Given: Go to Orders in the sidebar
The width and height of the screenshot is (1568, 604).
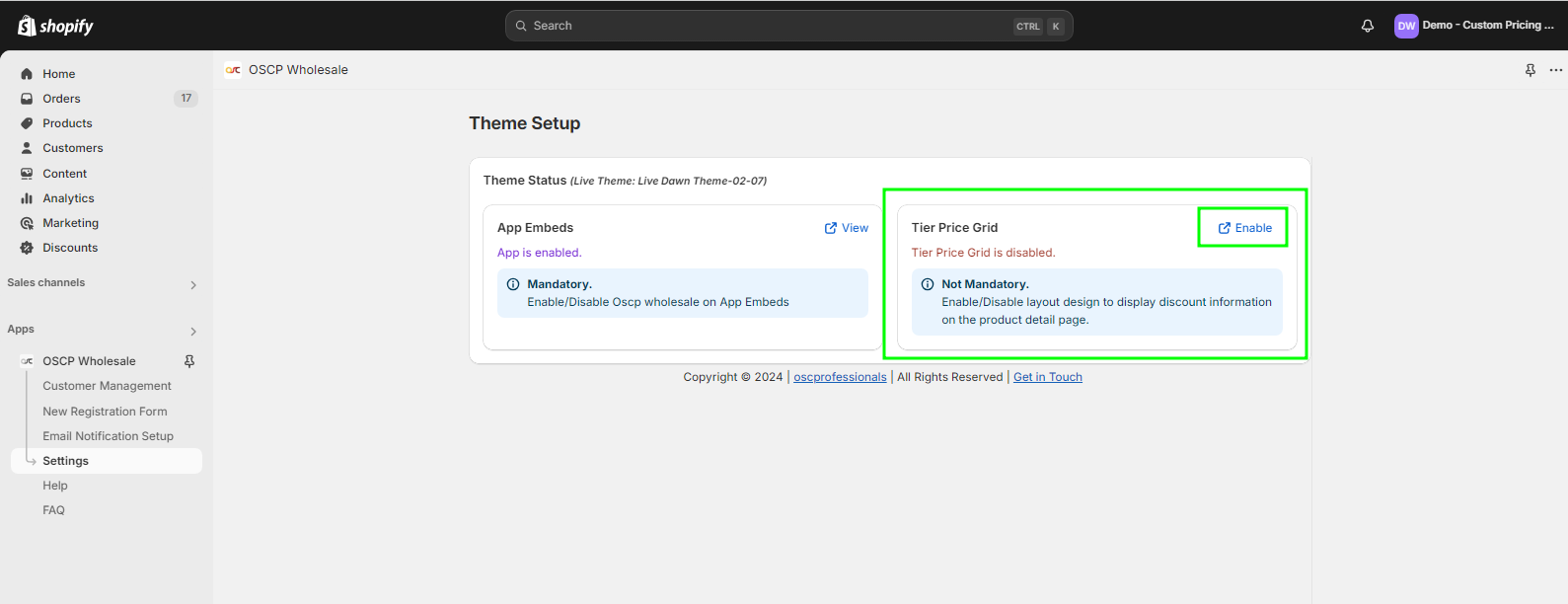Looking at the screenshot, I should point(61,99).
